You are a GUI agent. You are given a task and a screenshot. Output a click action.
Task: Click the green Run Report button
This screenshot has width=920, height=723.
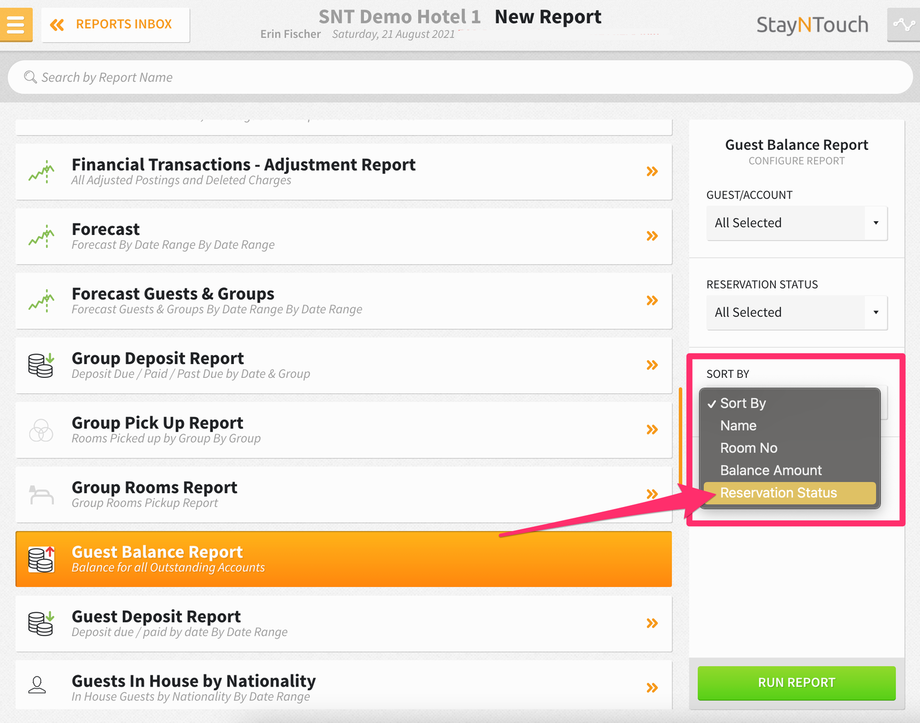click(x=797, y=683)
